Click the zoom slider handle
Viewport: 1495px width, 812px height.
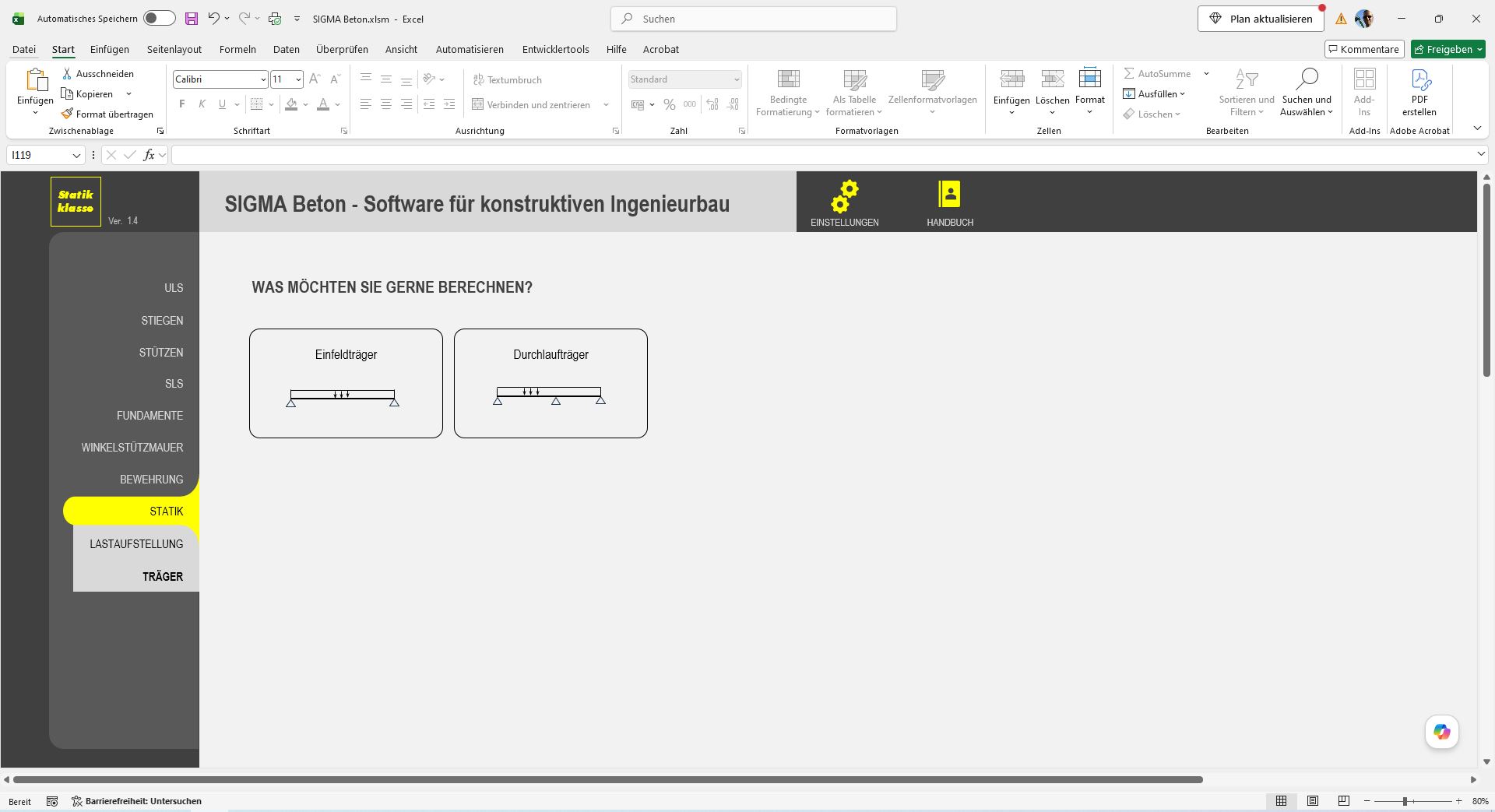tap(1405, 801)
